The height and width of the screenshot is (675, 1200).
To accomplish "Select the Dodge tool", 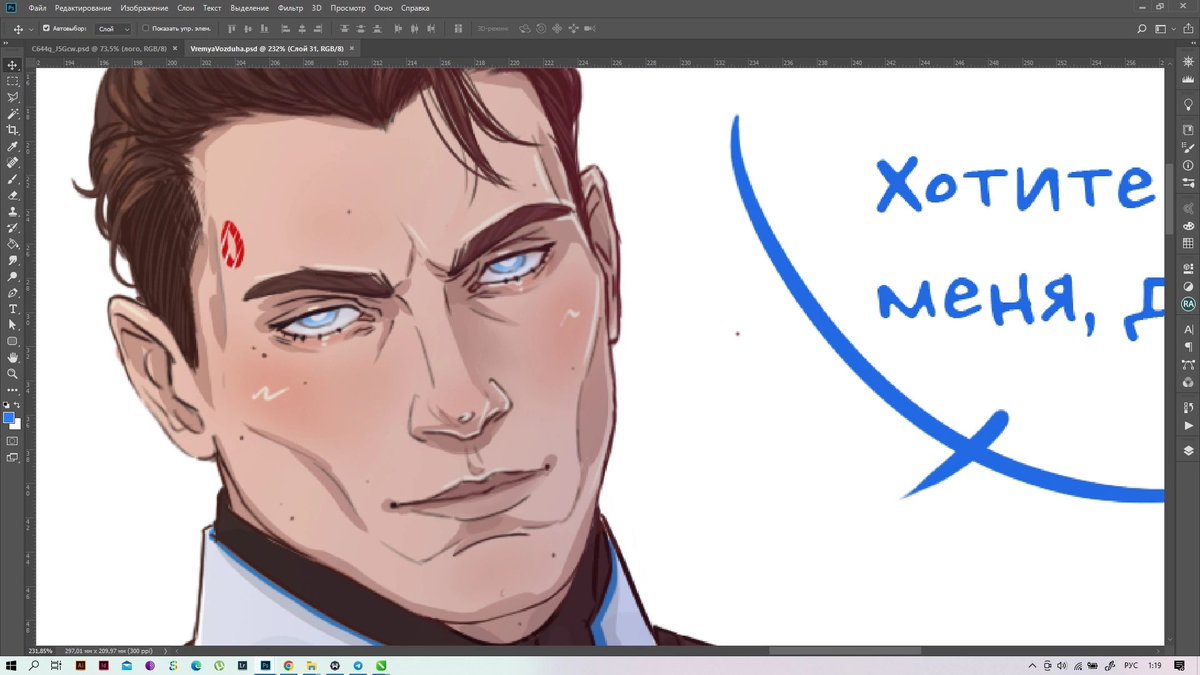I will [x=13, y=276].
